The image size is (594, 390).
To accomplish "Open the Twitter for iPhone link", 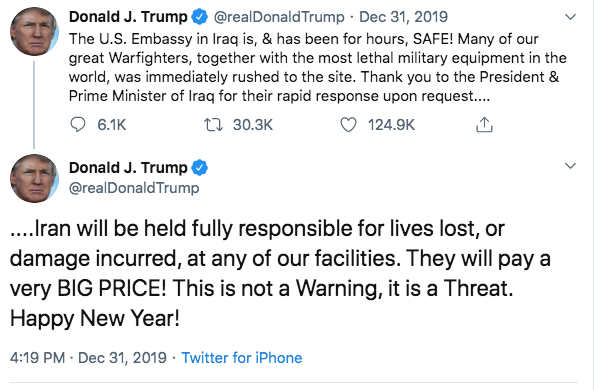I will [x=242, y=358].
